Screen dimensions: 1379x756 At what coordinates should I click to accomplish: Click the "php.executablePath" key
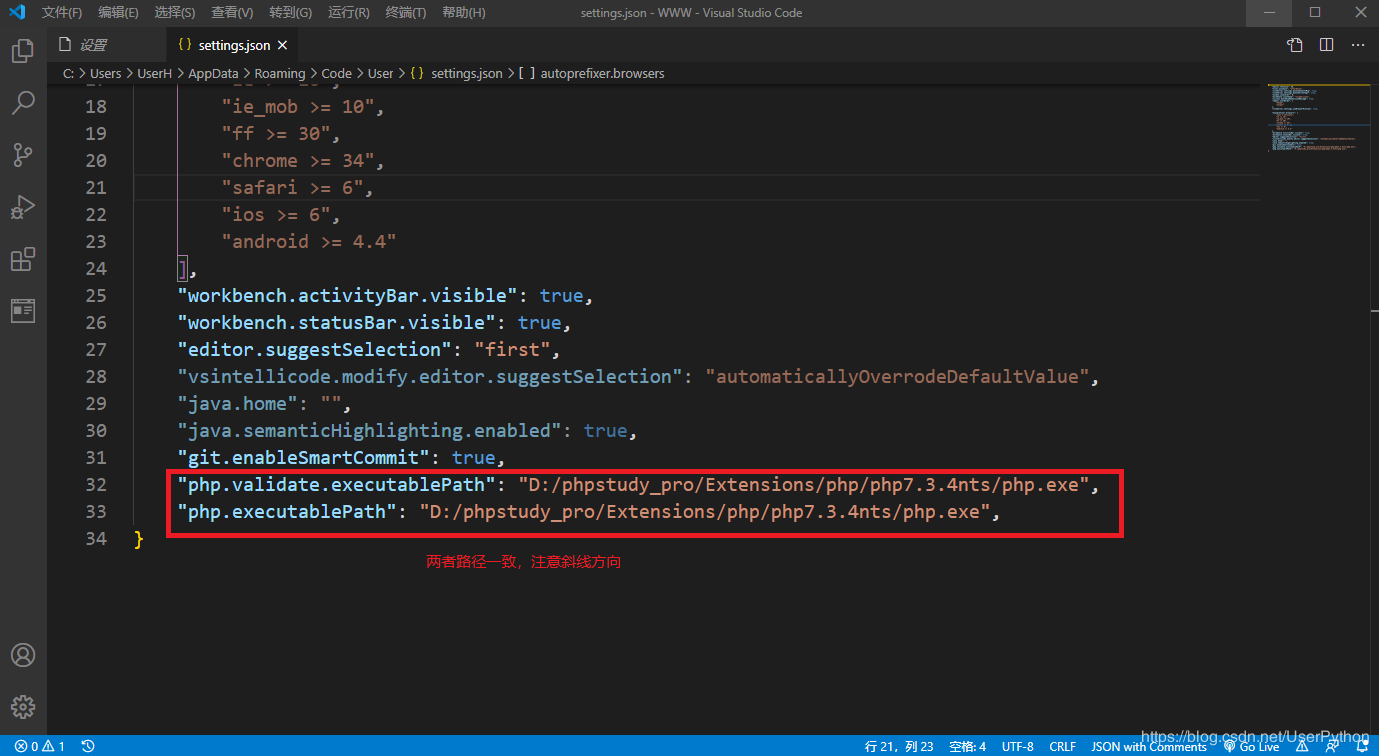[x=288, y=511]
